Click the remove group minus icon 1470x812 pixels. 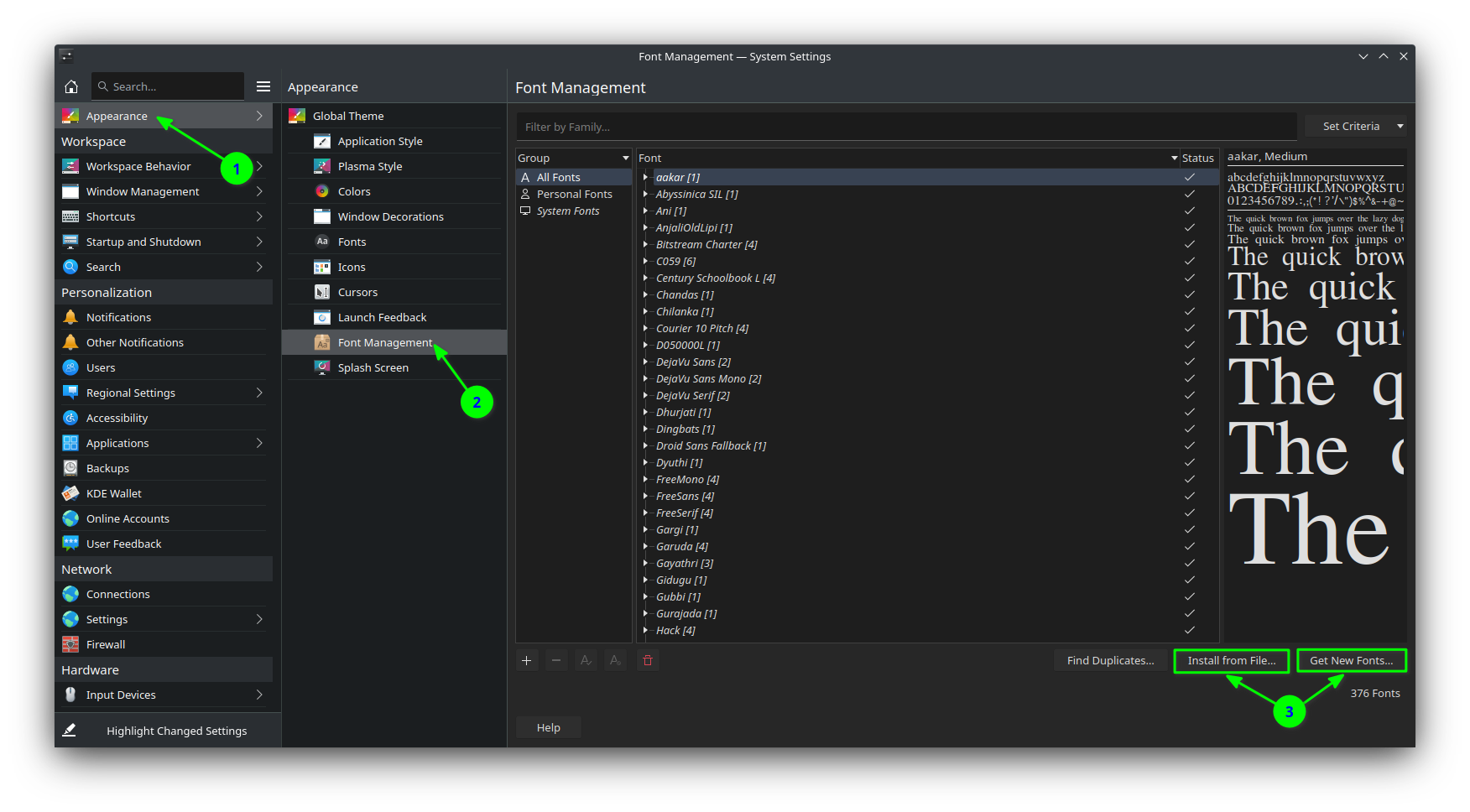tap(556, 660)
